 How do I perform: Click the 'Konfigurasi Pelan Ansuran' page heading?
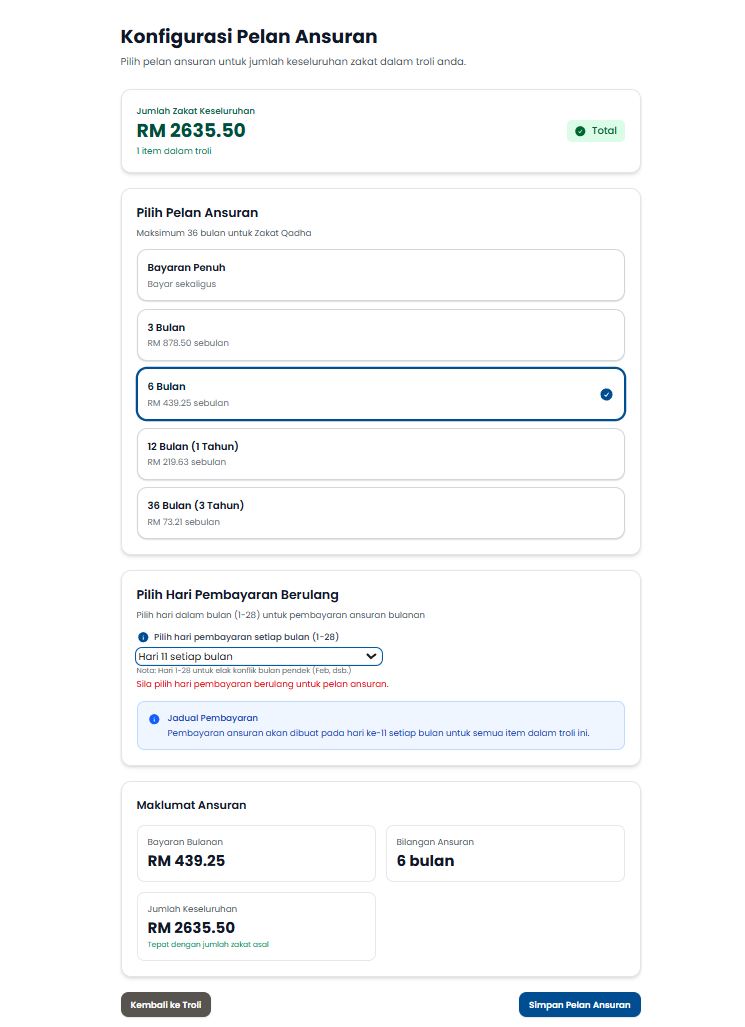click(x=249, y=37)
